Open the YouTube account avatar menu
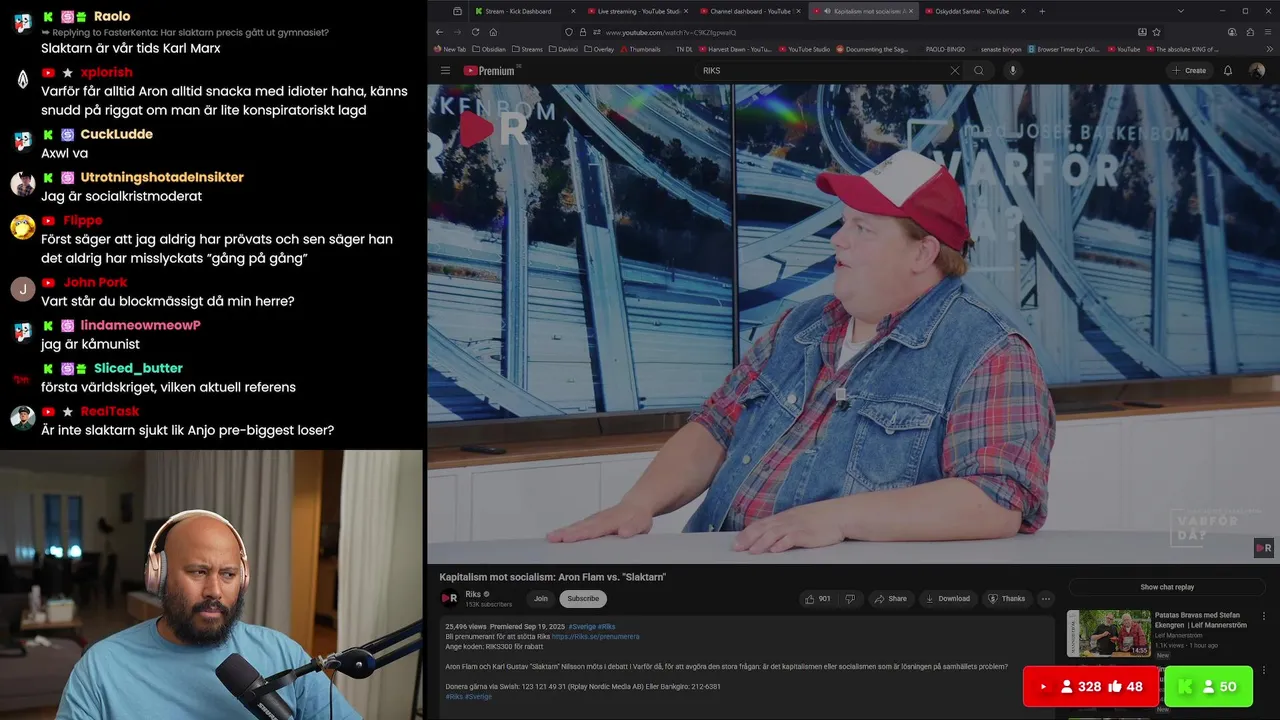The height and width of the screenshot is (720, 1280). click(1257, 71)
